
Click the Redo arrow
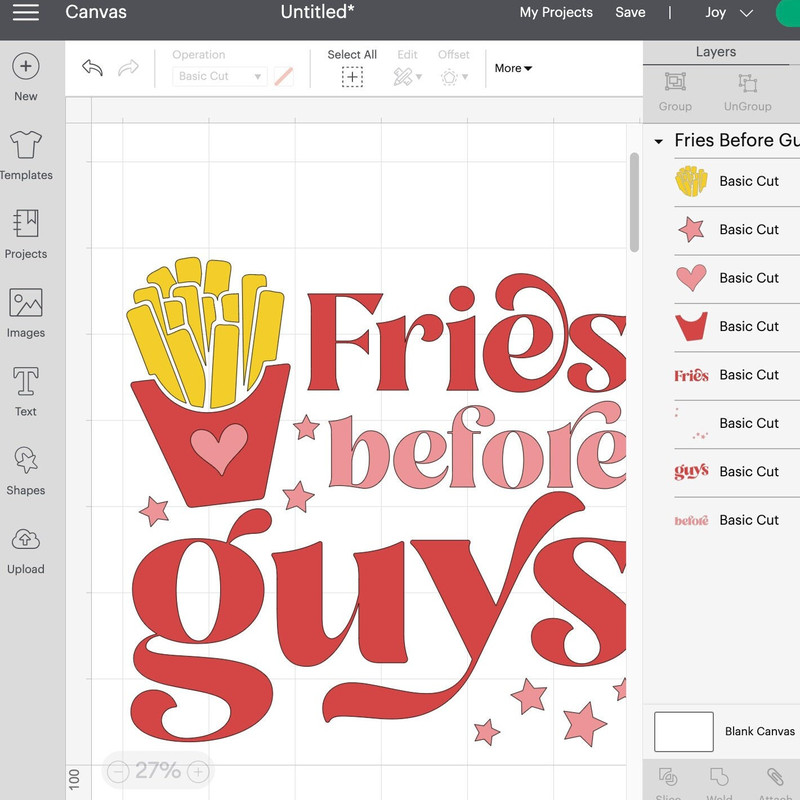(128, 68)
